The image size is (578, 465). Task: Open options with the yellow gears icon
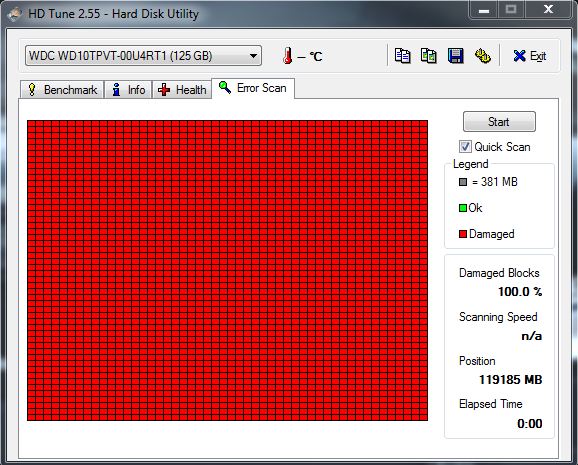483,56
